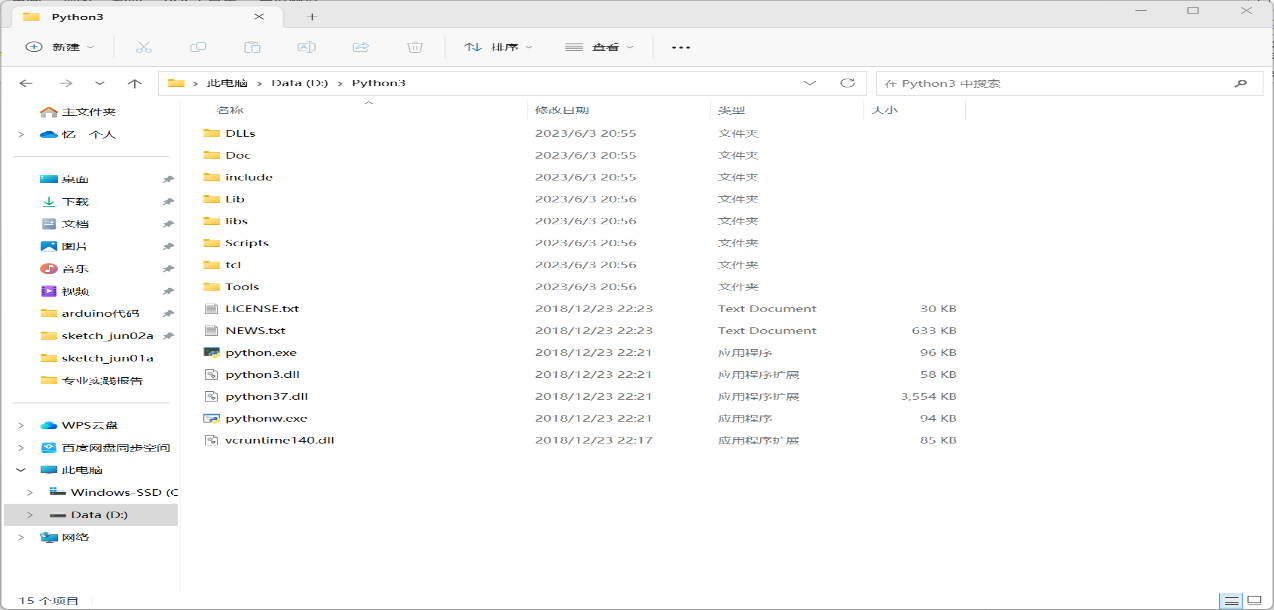Go forward with the right arrow
This screenshot has width=1274, height=610.
click(65, 83)
